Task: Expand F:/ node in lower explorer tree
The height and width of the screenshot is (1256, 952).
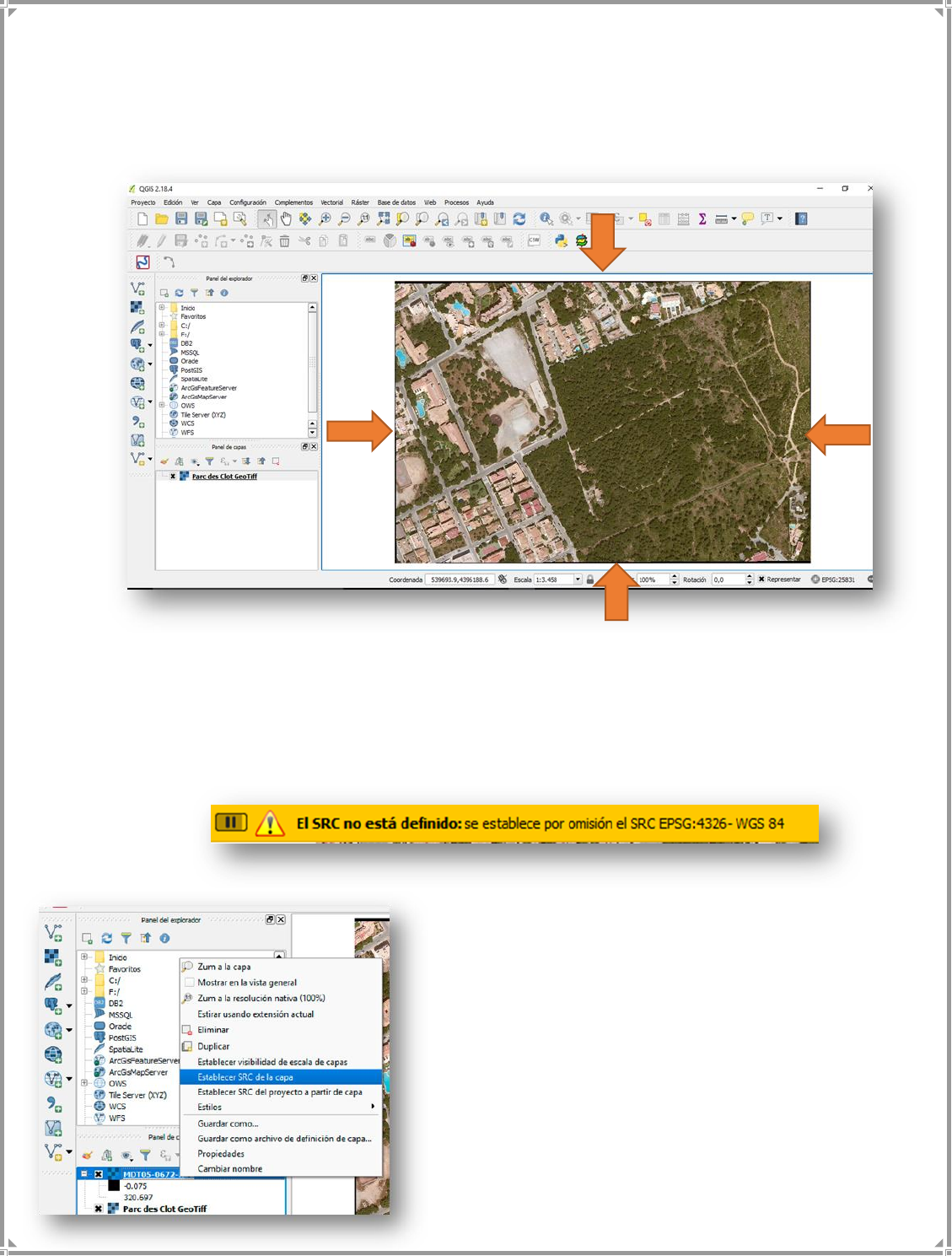Action: (x=84, y=992)
